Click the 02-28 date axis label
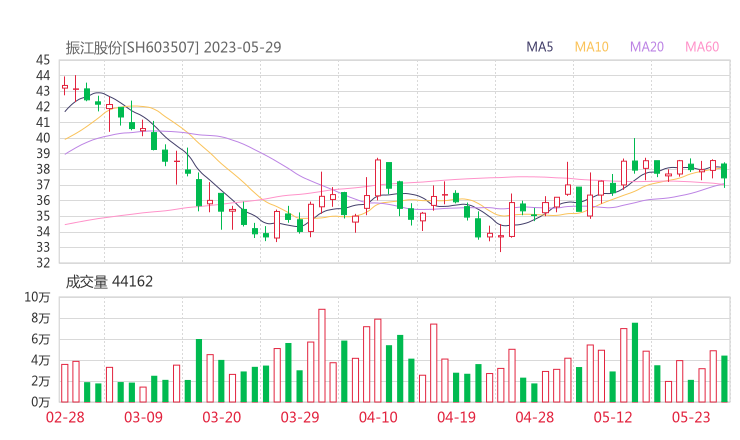 (x=65, y=417)
